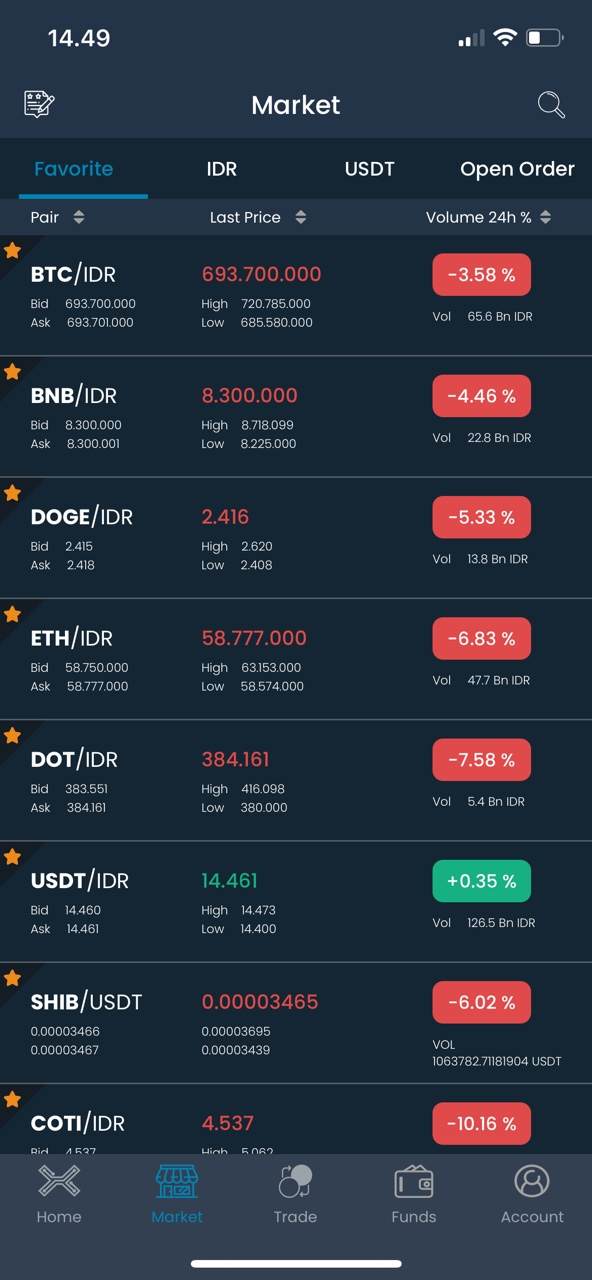
Task: Toggle the favorite star on DOGE/IDR
Action: 12,493
